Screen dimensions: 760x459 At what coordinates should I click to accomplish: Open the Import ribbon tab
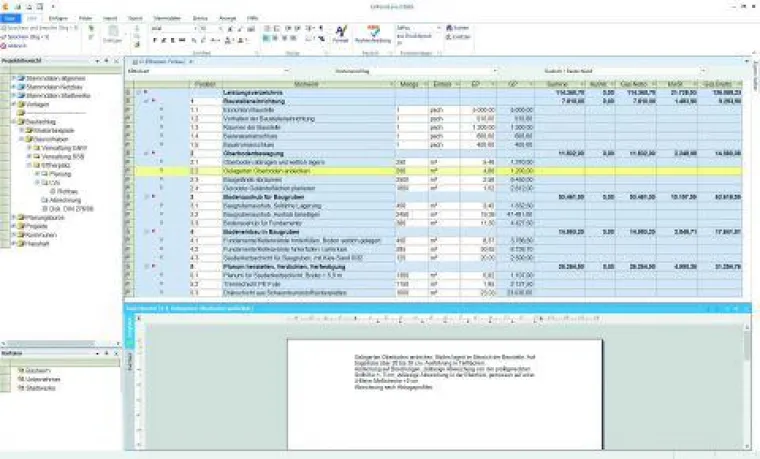[109, 18]
